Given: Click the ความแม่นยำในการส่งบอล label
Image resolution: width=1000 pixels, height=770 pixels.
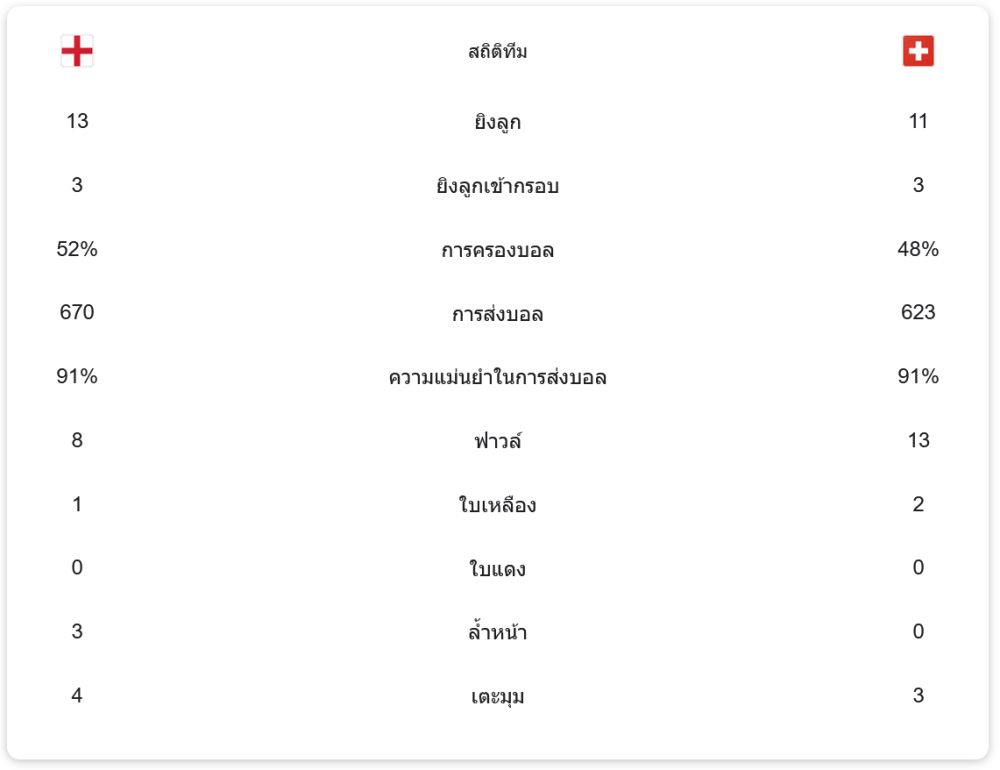Looking at the screenshot, I should tap(497, 377).
